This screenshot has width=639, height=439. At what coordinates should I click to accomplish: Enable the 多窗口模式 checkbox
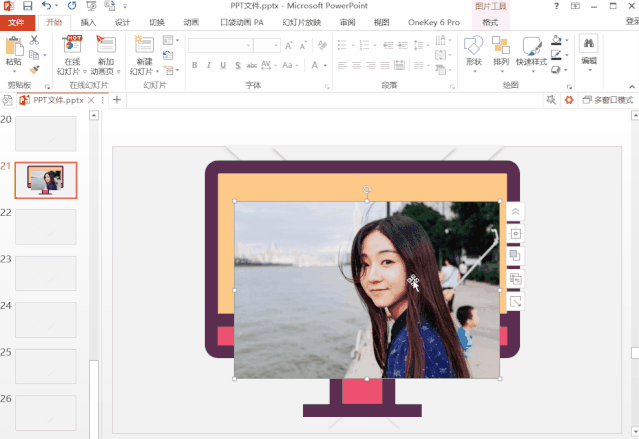pos(586,100)
